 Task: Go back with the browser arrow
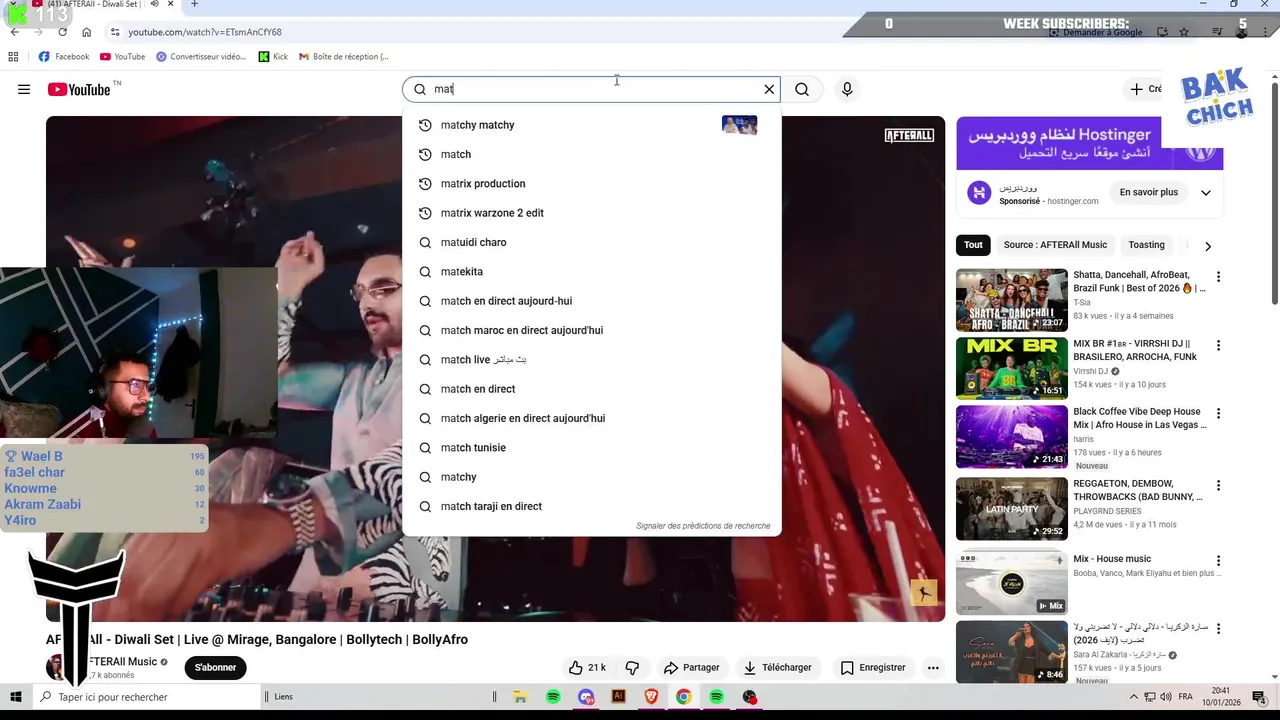click(15, 32)
